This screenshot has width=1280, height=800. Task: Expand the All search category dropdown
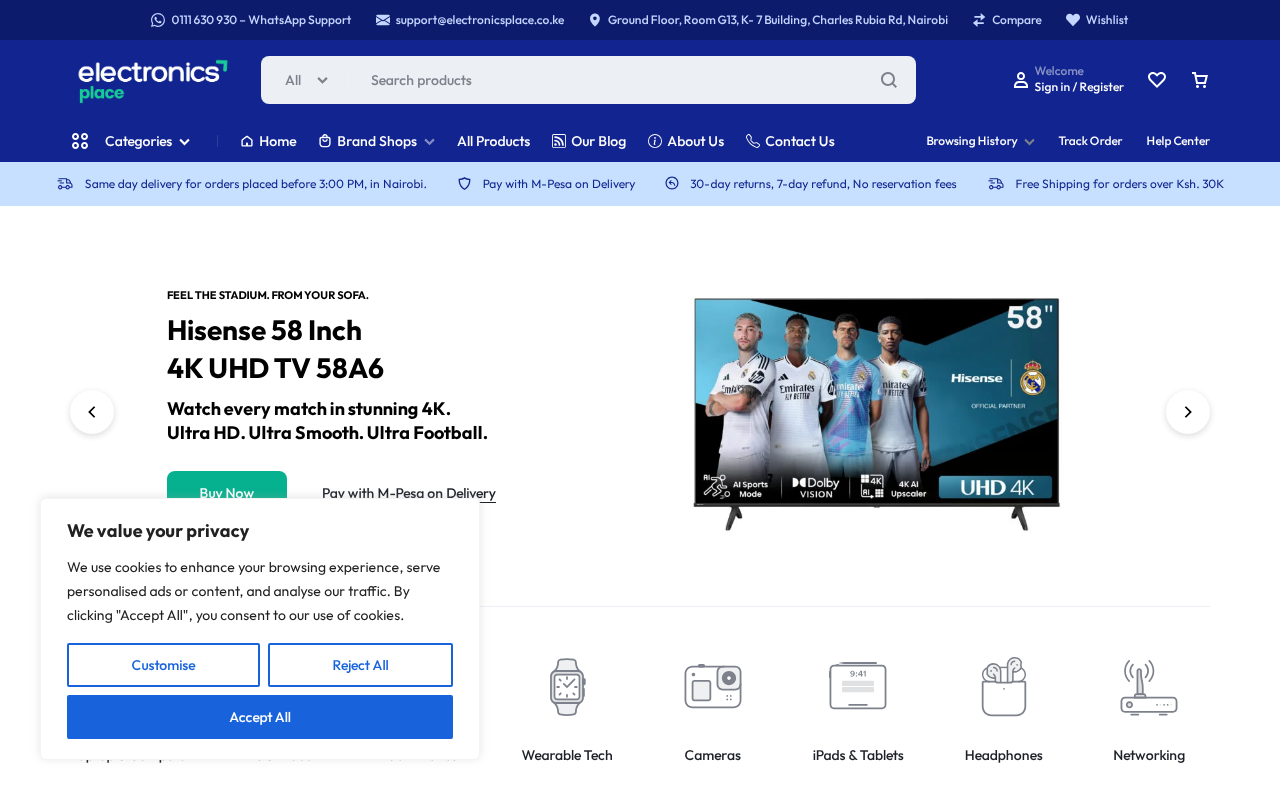click(307, 80)
